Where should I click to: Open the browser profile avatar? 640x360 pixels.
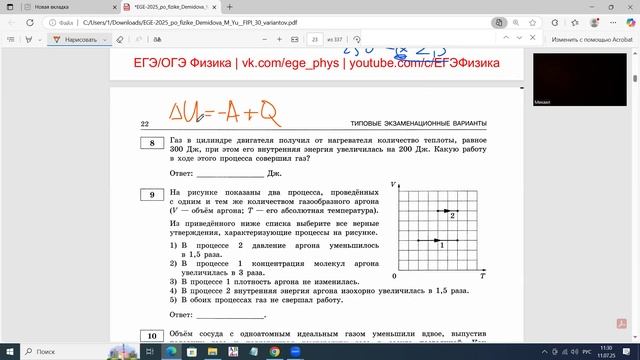(594, 23)
